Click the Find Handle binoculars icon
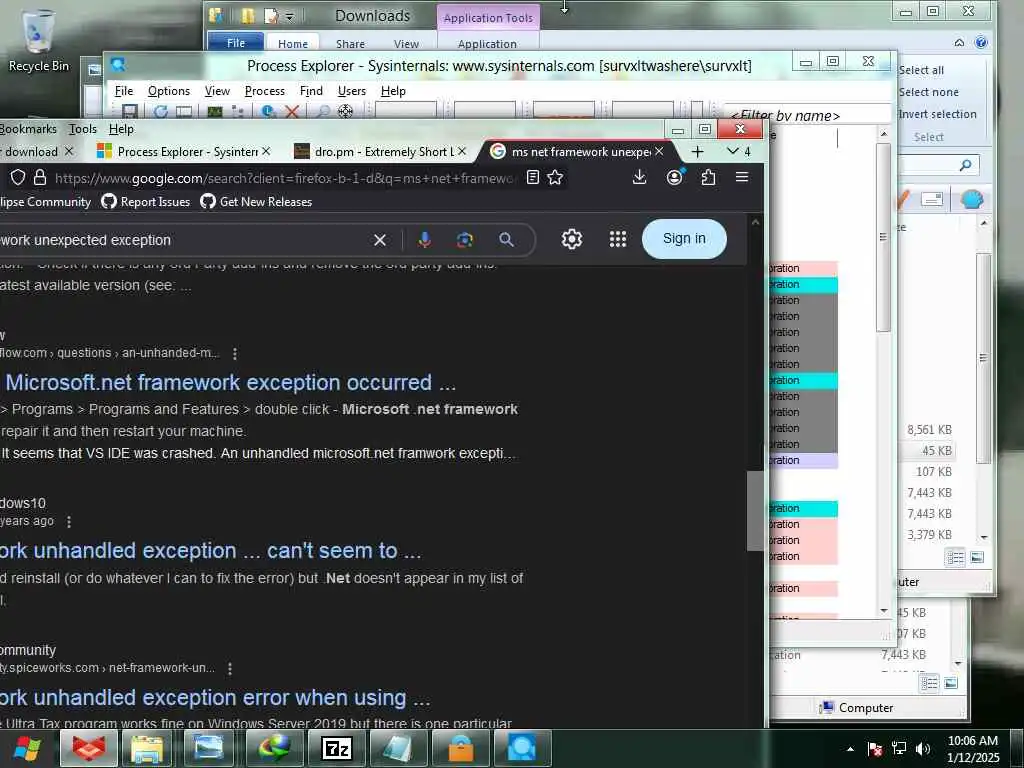The image size is (1024, 768). pyautogui.click(x=323, y=112)
